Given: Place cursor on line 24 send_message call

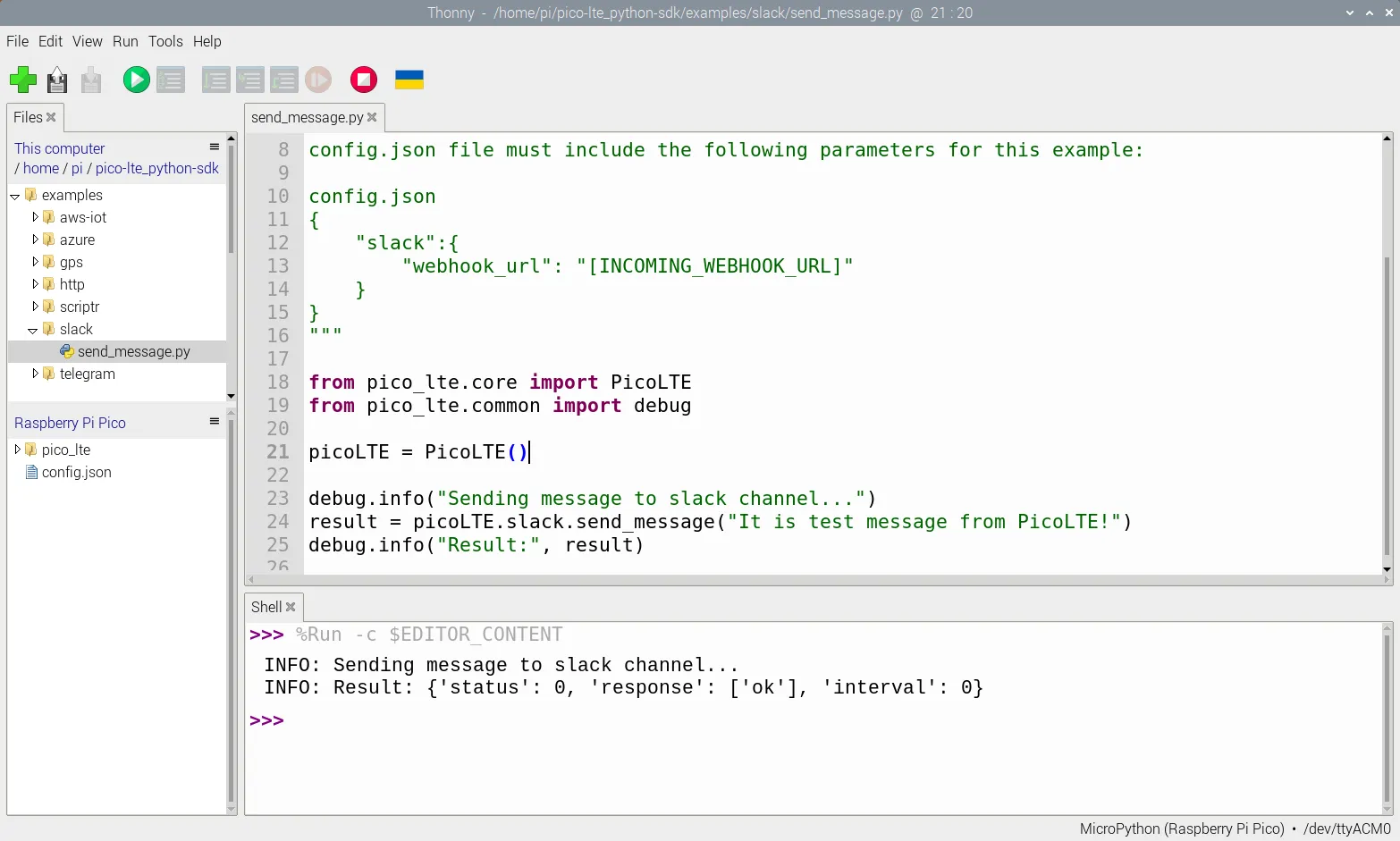Looking at the screenshot, I should pos(721,522).
